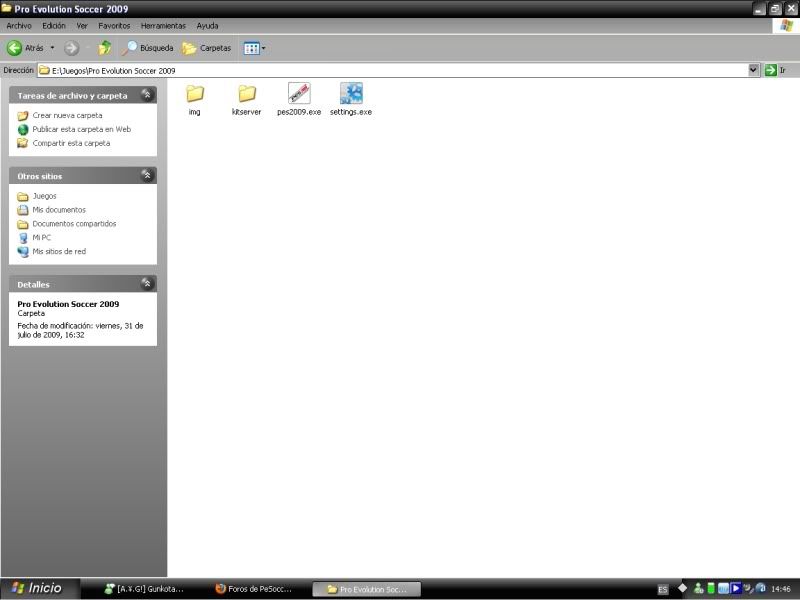Toggle the Carpetas folder tree pane

pyautogui.click(x=207, y=48)
